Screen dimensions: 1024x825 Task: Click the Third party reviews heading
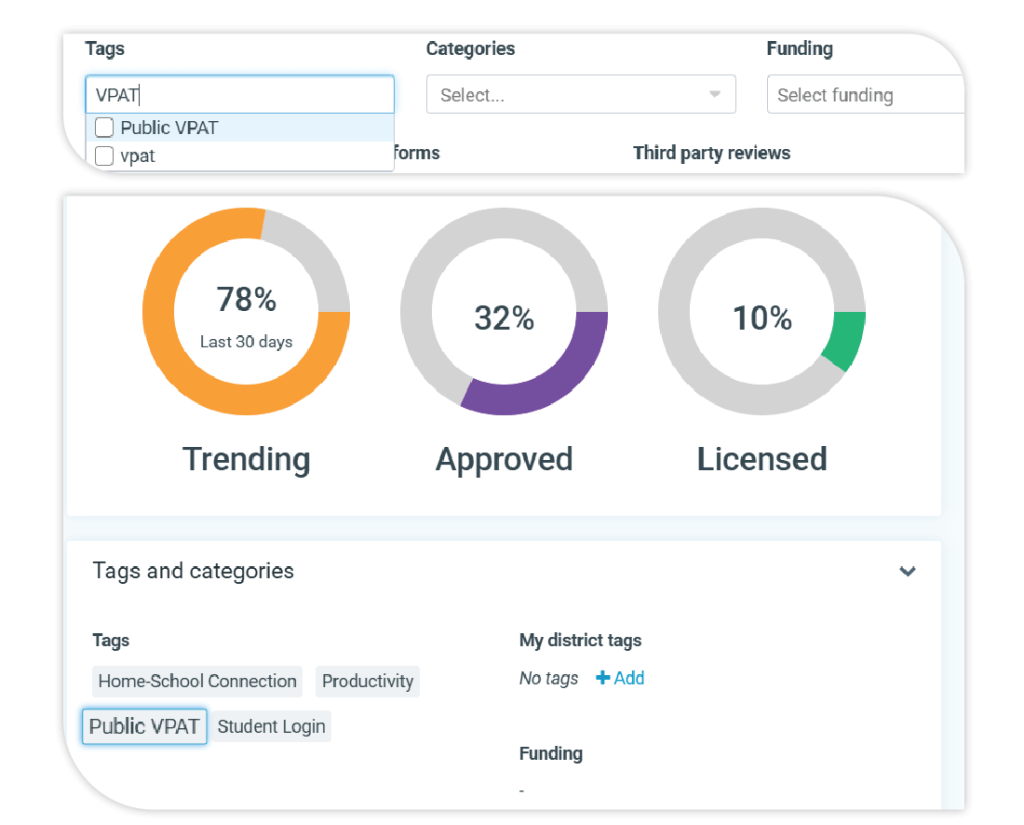click(x=712, y=153)
